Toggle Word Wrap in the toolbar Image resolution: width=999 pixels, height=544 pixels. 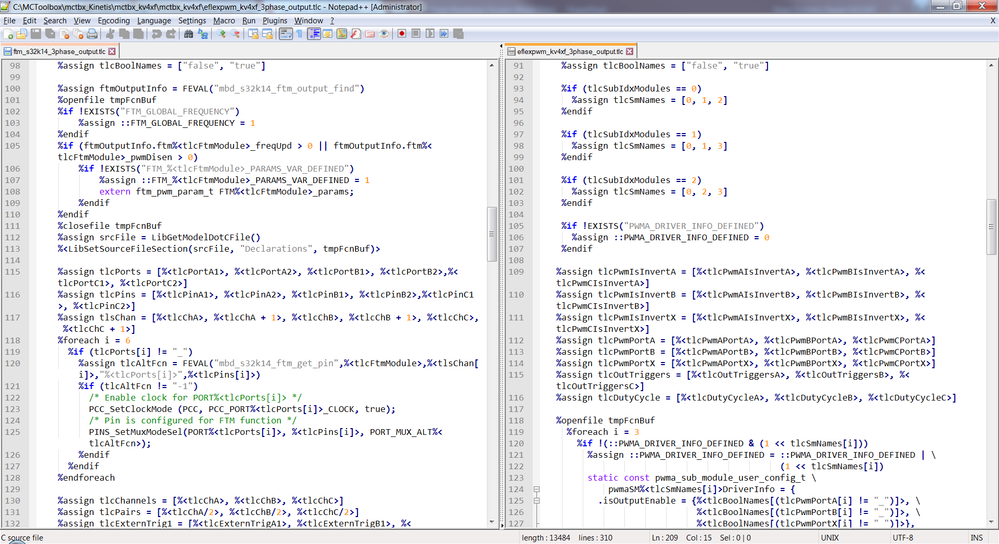285,33
